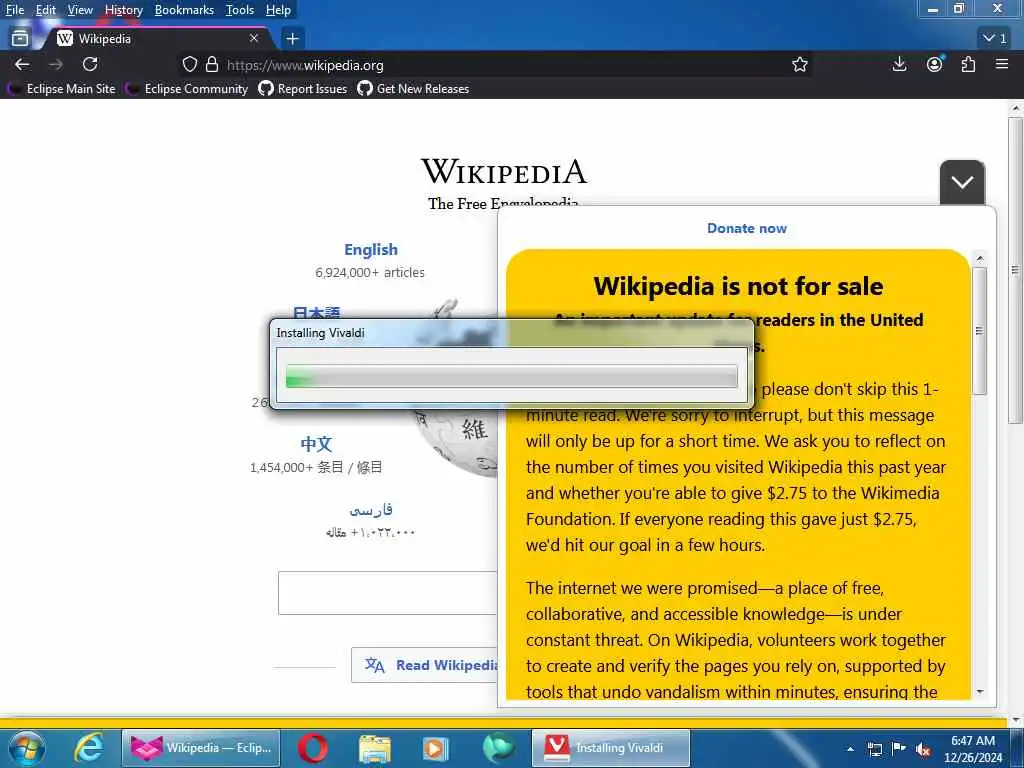Show site security padlock information
Image resolution: width=1024 pixels, height=768 pixels.
pos(212,64)
